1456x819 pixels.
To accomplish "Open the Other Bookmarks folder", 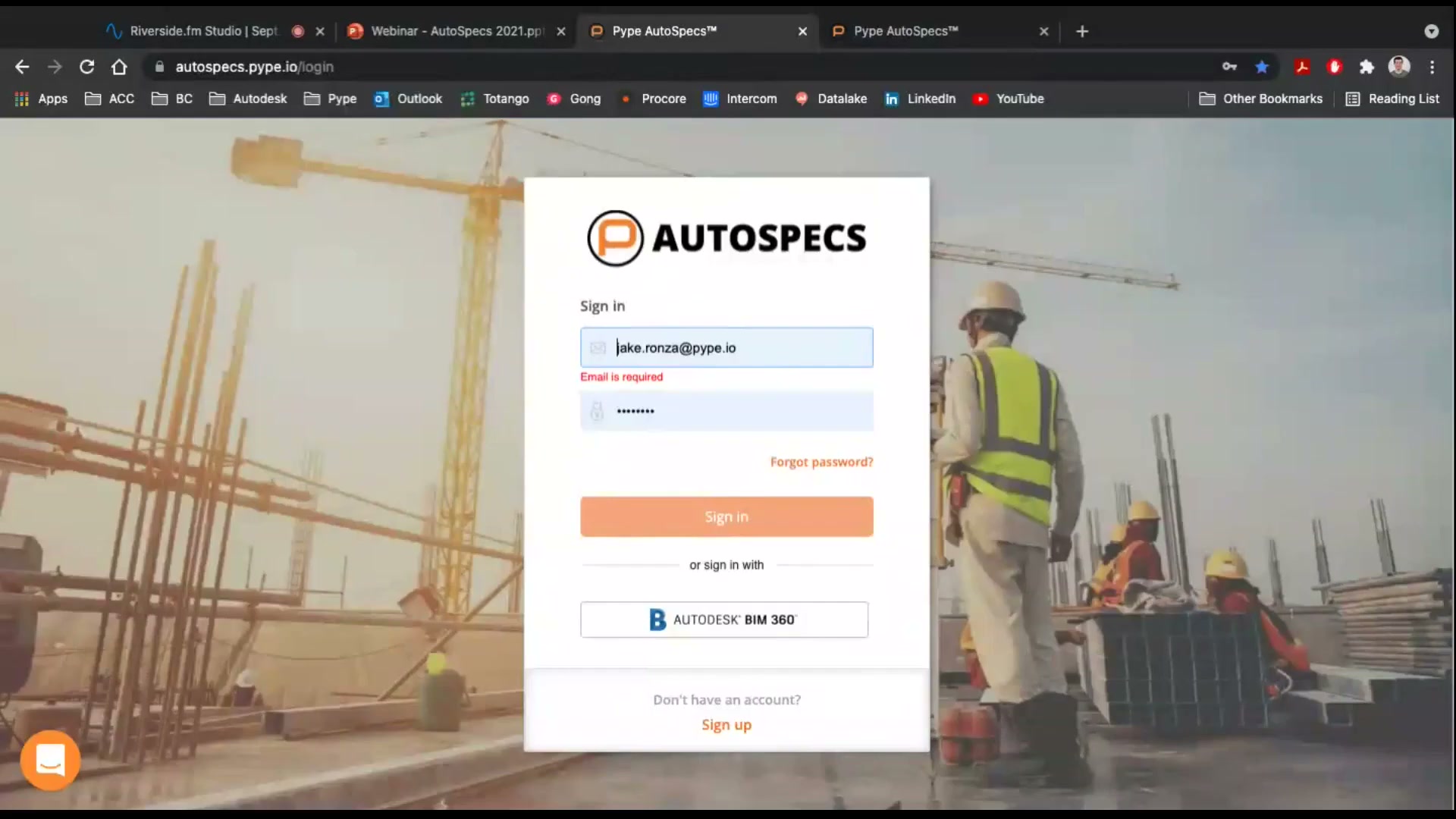I will click(x=1260, y=99).
